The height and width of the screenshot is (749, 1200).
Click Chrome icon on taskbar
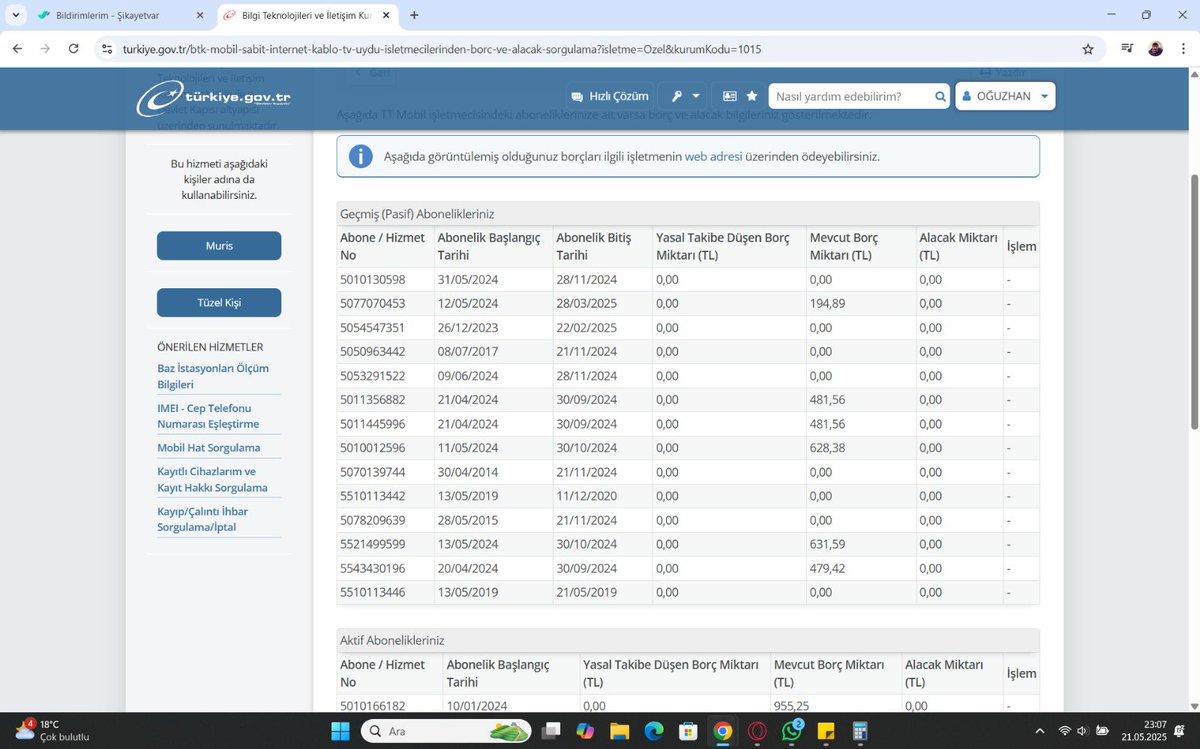(x=721, y=731)
